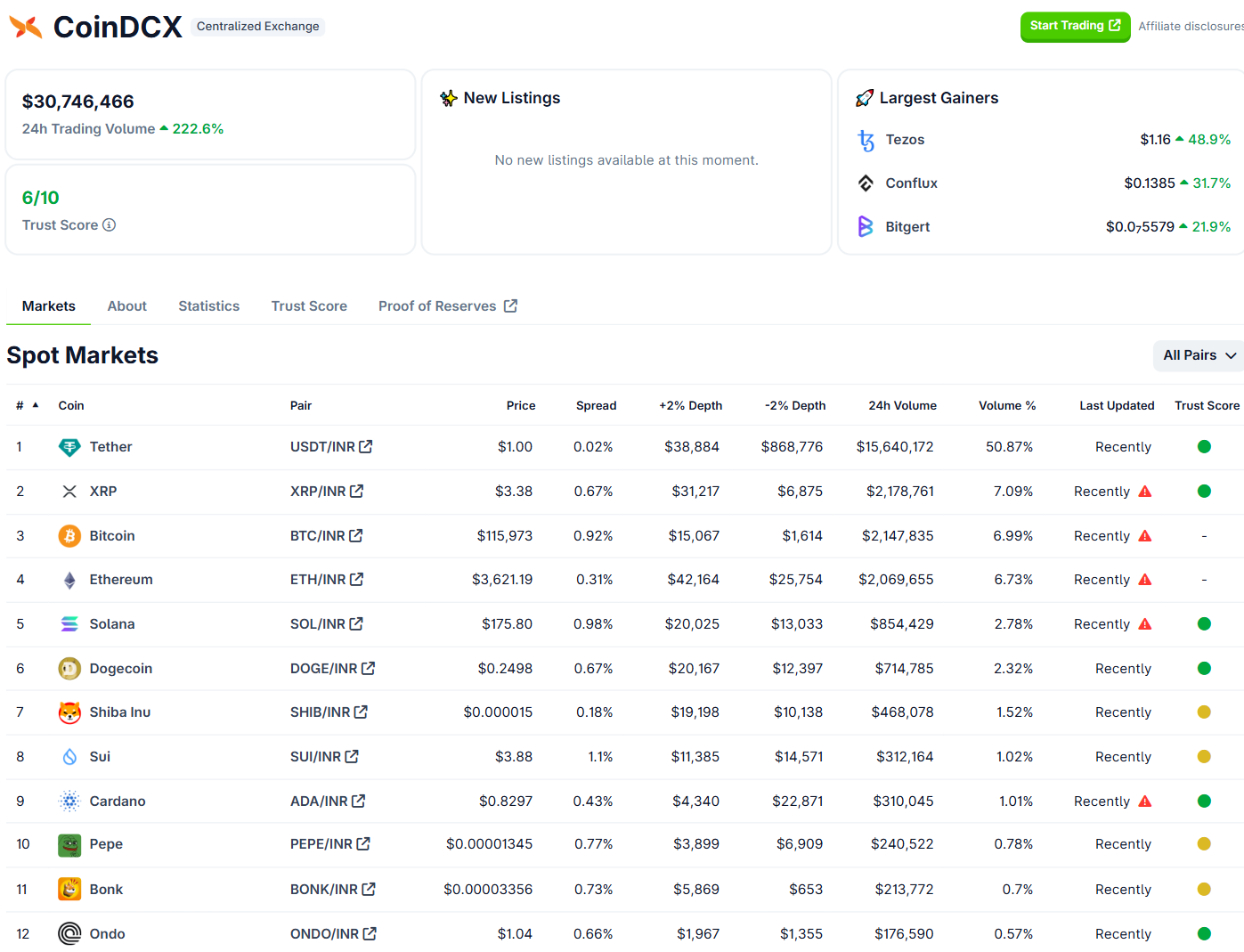The image size is (1244, 952).
Task: Open the SHIB/INR pair link
Action: (329, 712)
